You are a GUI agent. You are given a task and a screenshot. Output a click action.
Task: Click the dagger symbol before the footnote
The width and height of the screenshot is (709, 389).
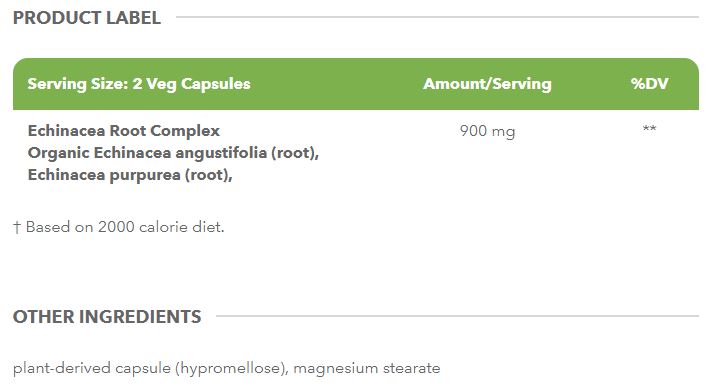click(17, 227)
